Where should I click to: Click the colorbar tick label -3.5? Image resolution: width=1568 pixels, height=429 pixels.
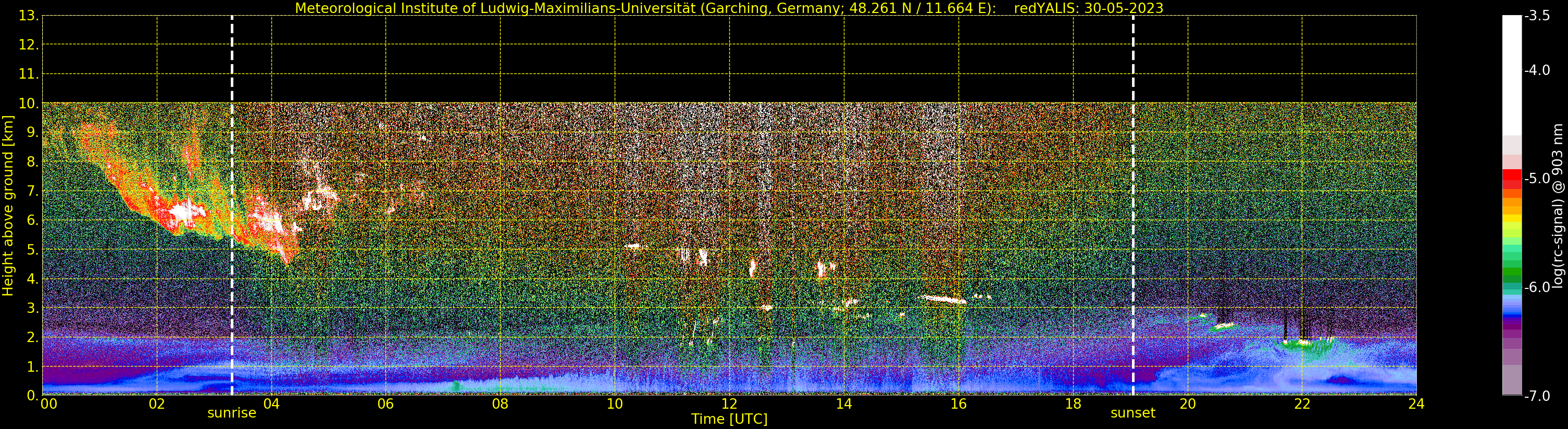point(1537,16)
